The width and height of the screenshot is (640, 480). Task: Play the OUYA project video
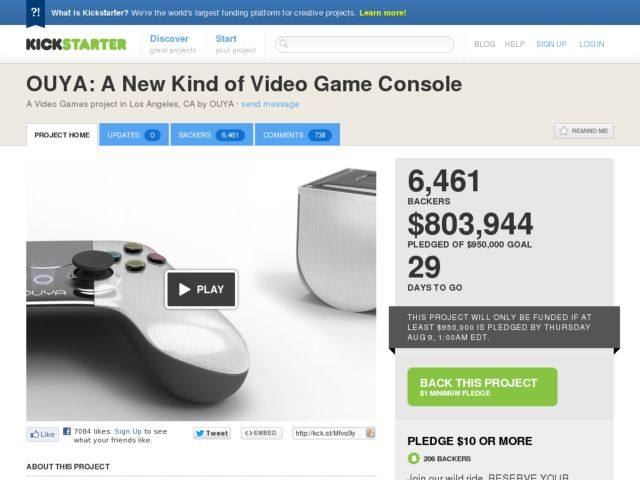[201, 289]
